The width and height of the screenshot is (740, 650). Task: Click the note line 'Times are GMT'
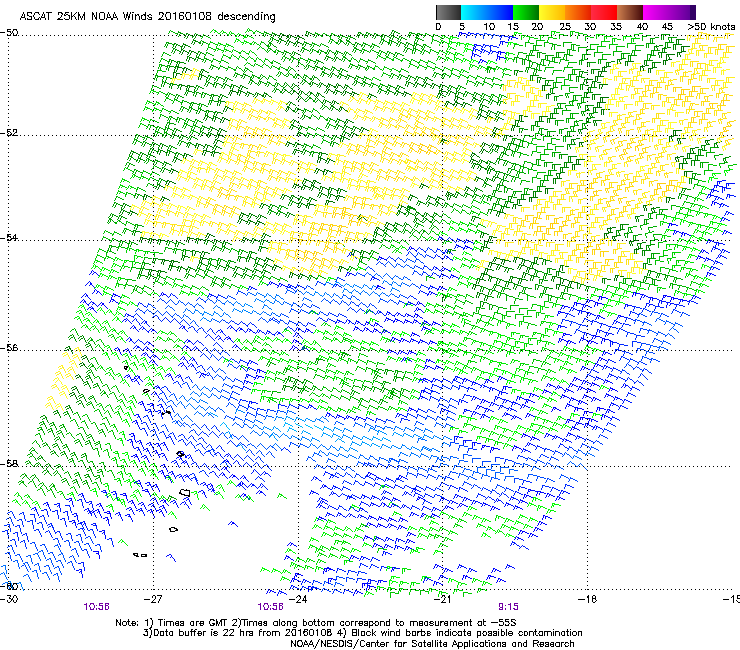pyautogui.click(x=316, y=623)
